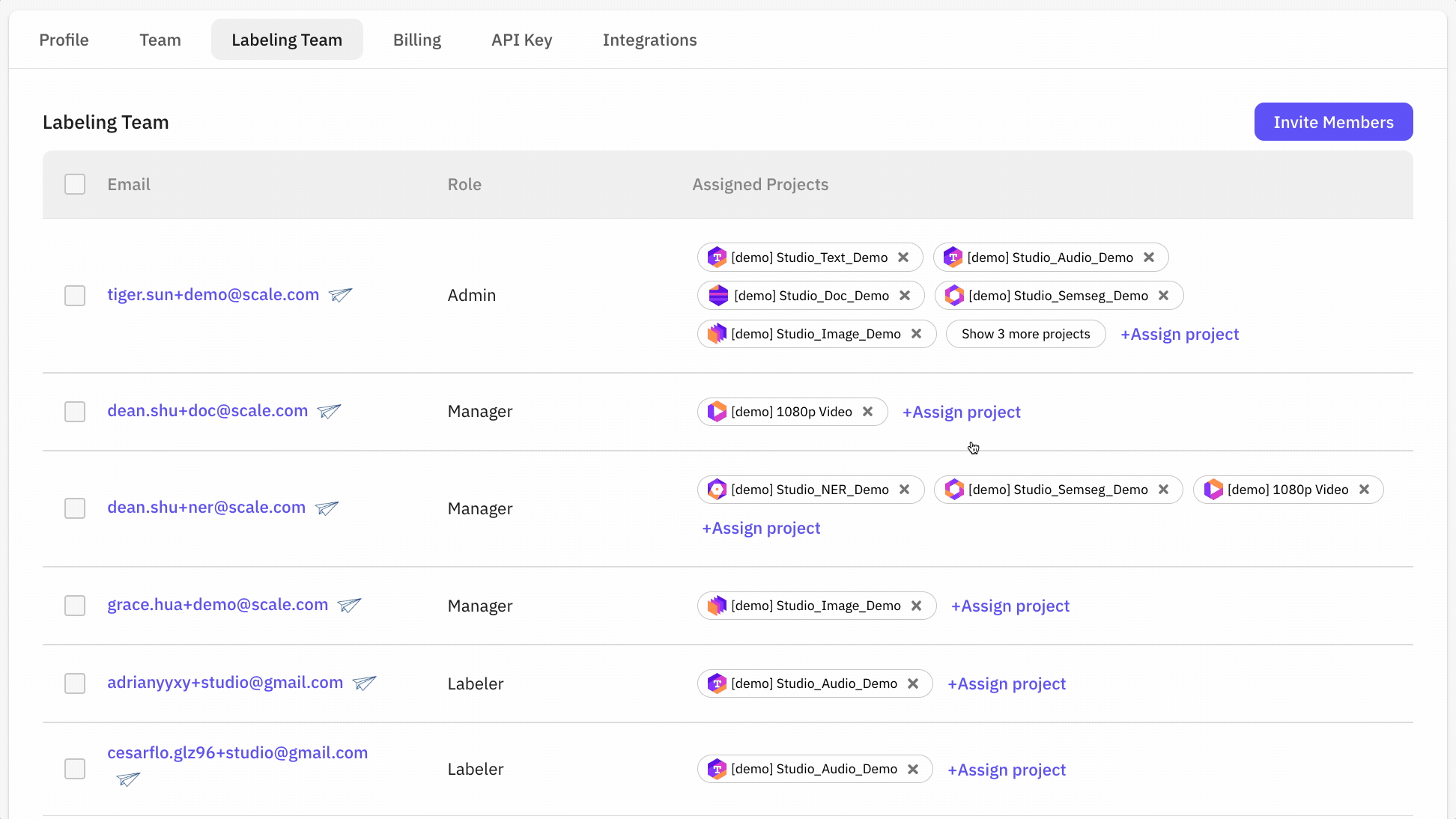Check the adrianyyxy+studio@gmail.com row
Image resolution: width=1456 pixels, height=819 pixels.
pos(75,683)
